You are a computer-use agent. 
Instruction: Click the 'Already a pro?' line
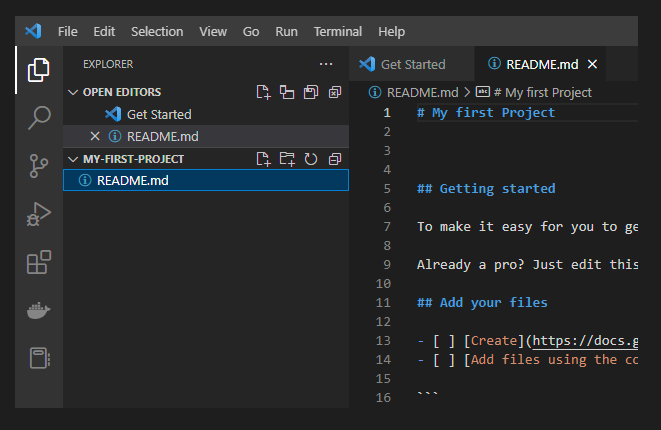527,265
